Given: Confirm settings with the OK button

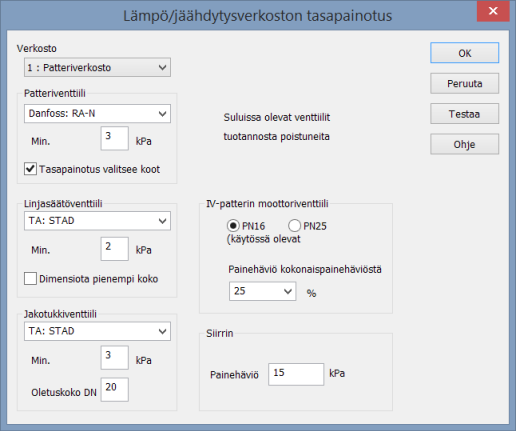Looking at the screenshot, I should pos(464,53).
